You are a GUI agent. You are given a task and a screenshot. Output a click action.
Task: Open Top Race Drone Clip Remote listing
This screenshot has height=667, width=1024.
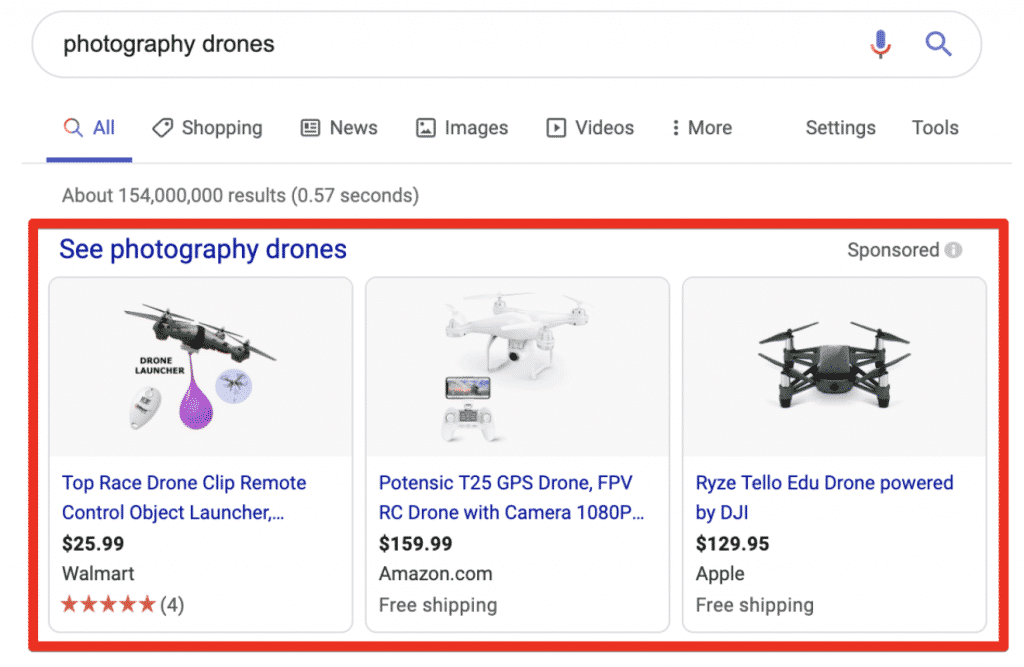pos(184,497)
